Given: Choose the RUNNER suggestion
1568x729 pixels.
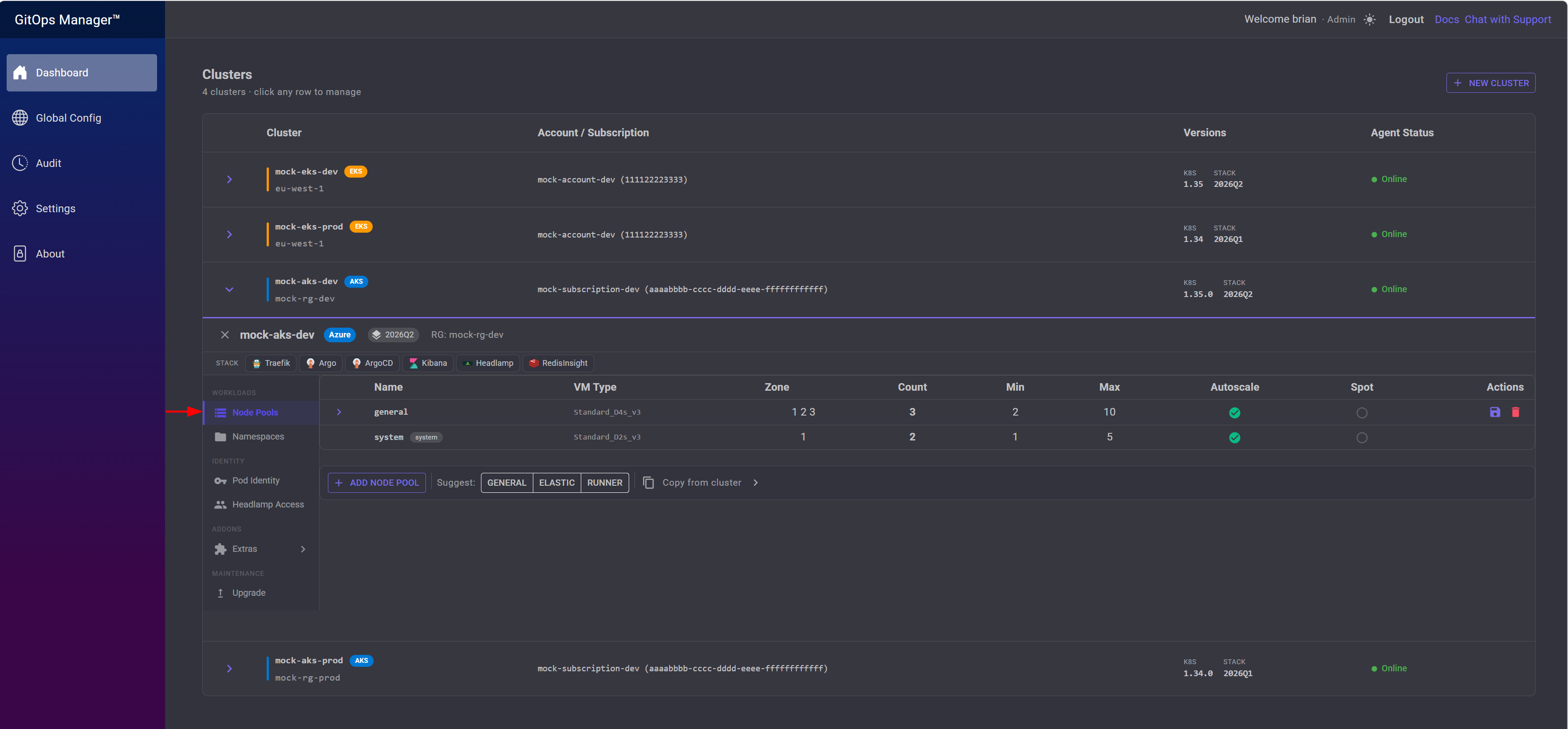Looking at the screenshot, I should point(604,482).
